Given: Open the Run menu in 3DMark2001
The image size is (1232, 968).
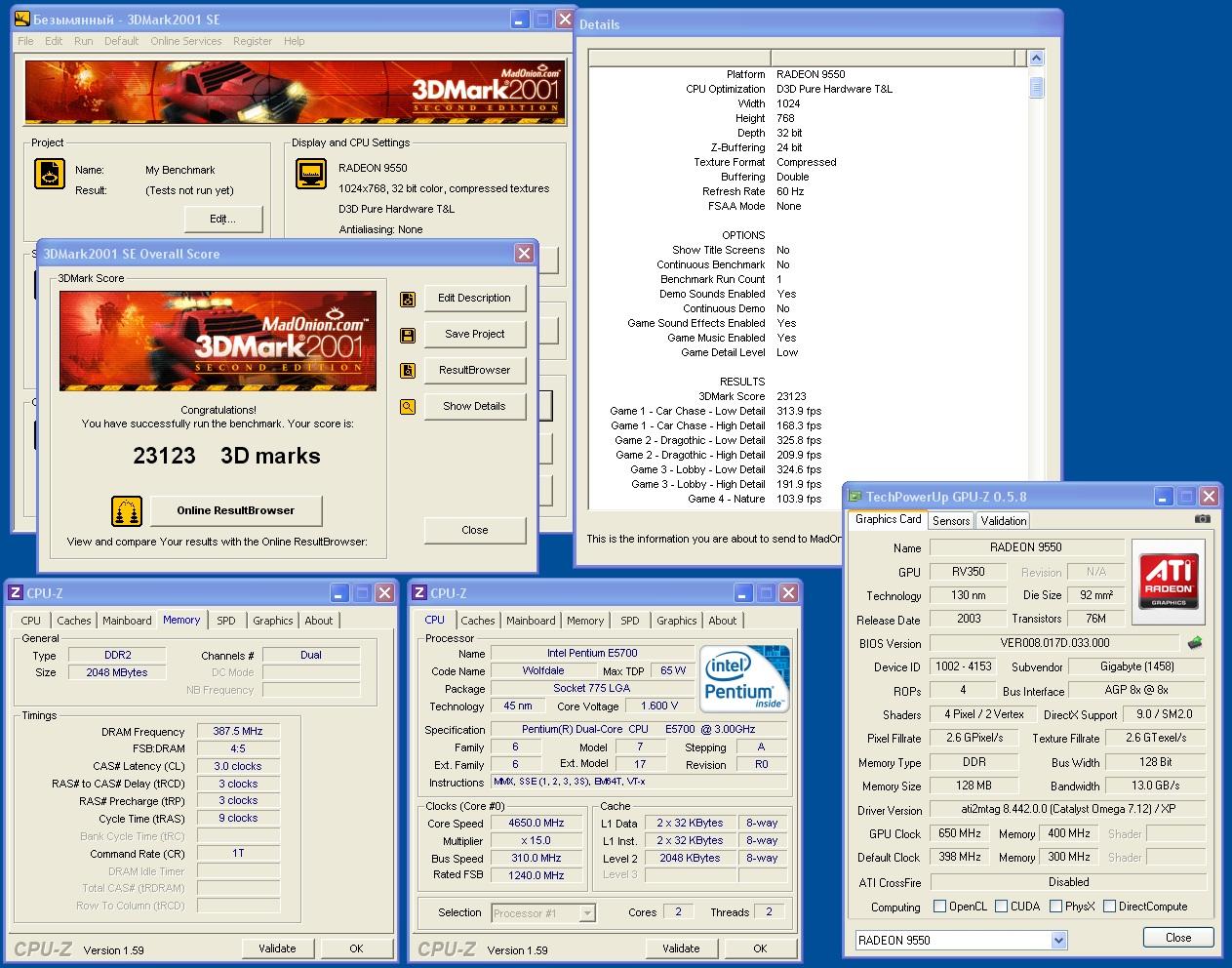Looking at the screenshot, I should pyautogui.click(x=84, y=41).
